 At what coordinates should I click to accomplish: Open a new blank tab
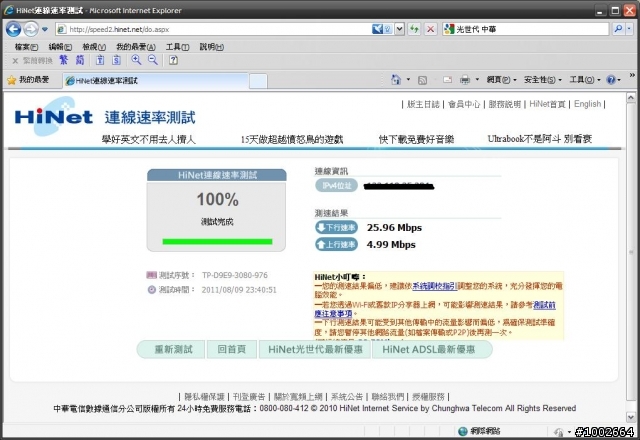point(258,81)
